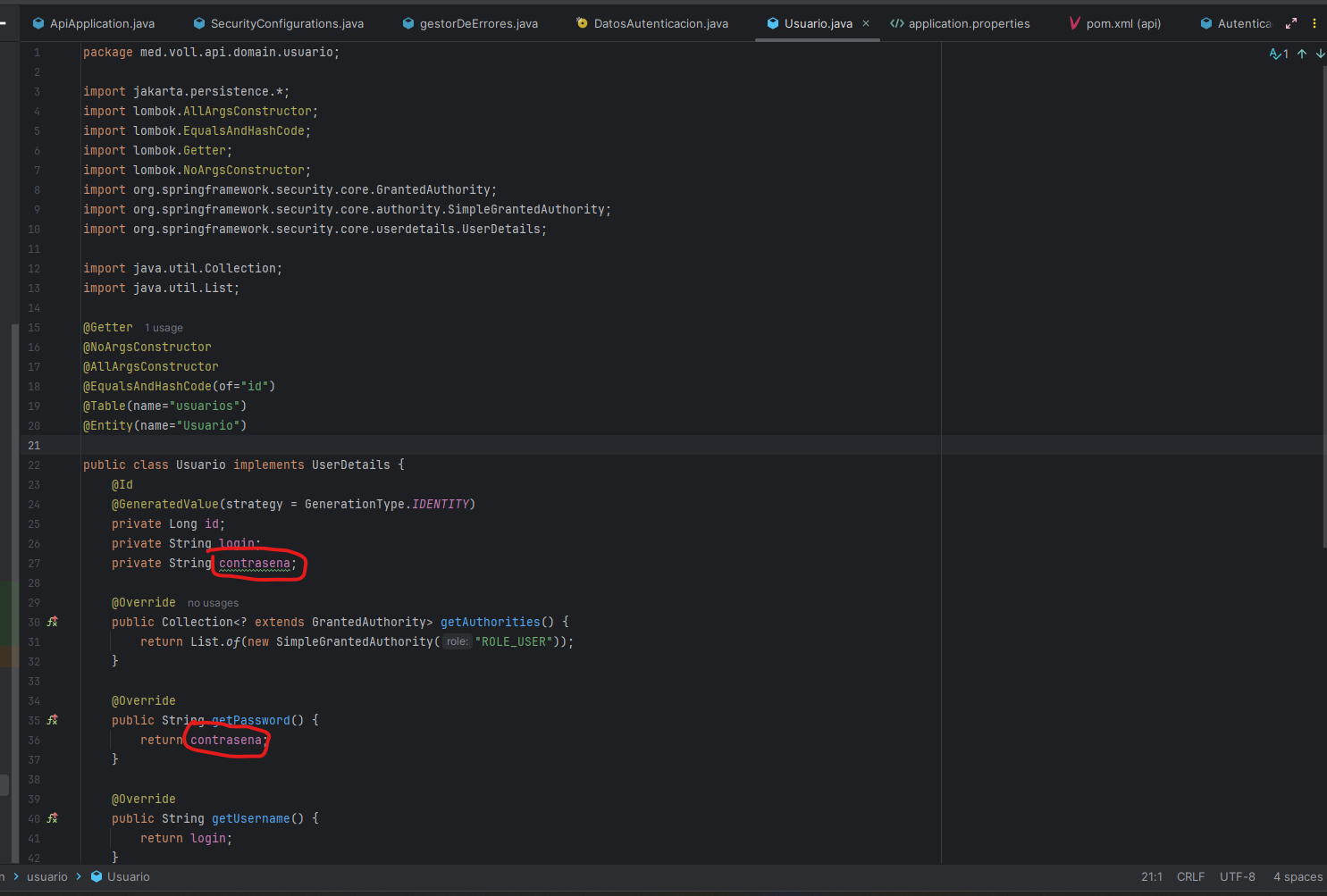The width and height of the screenshot is (1327, 896).
Task: Click the 'no usages' hint after first @Override
Action: click(x=213, y=603)
